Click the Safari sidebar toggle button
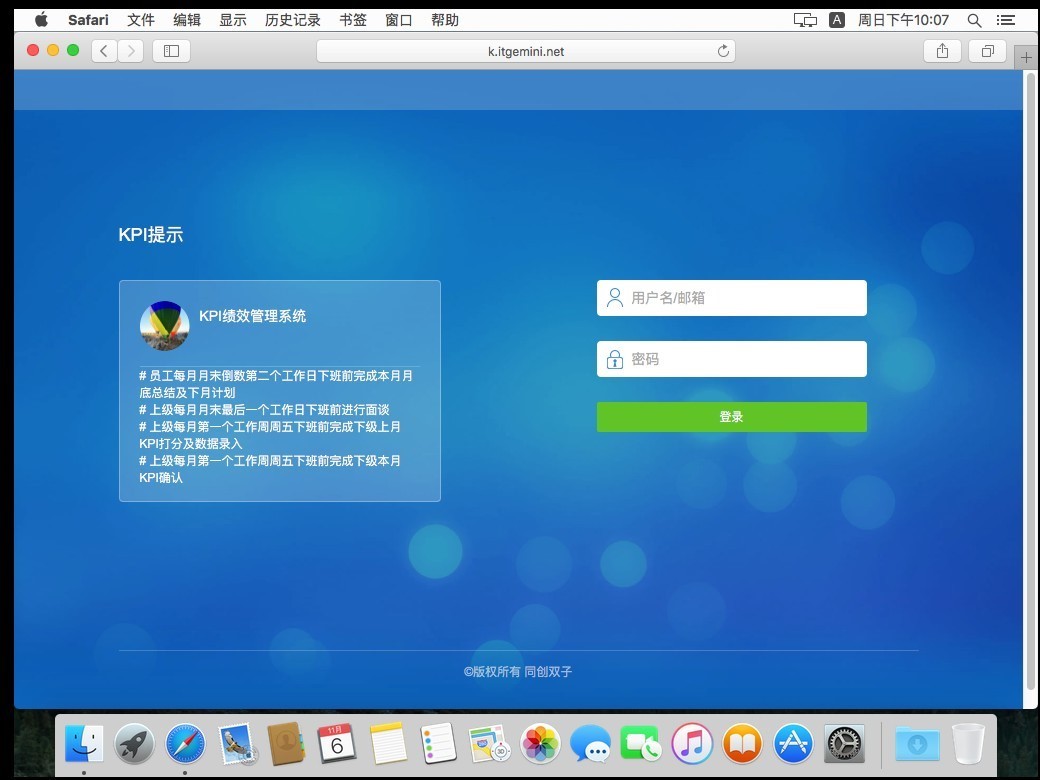 coord(171,51)
